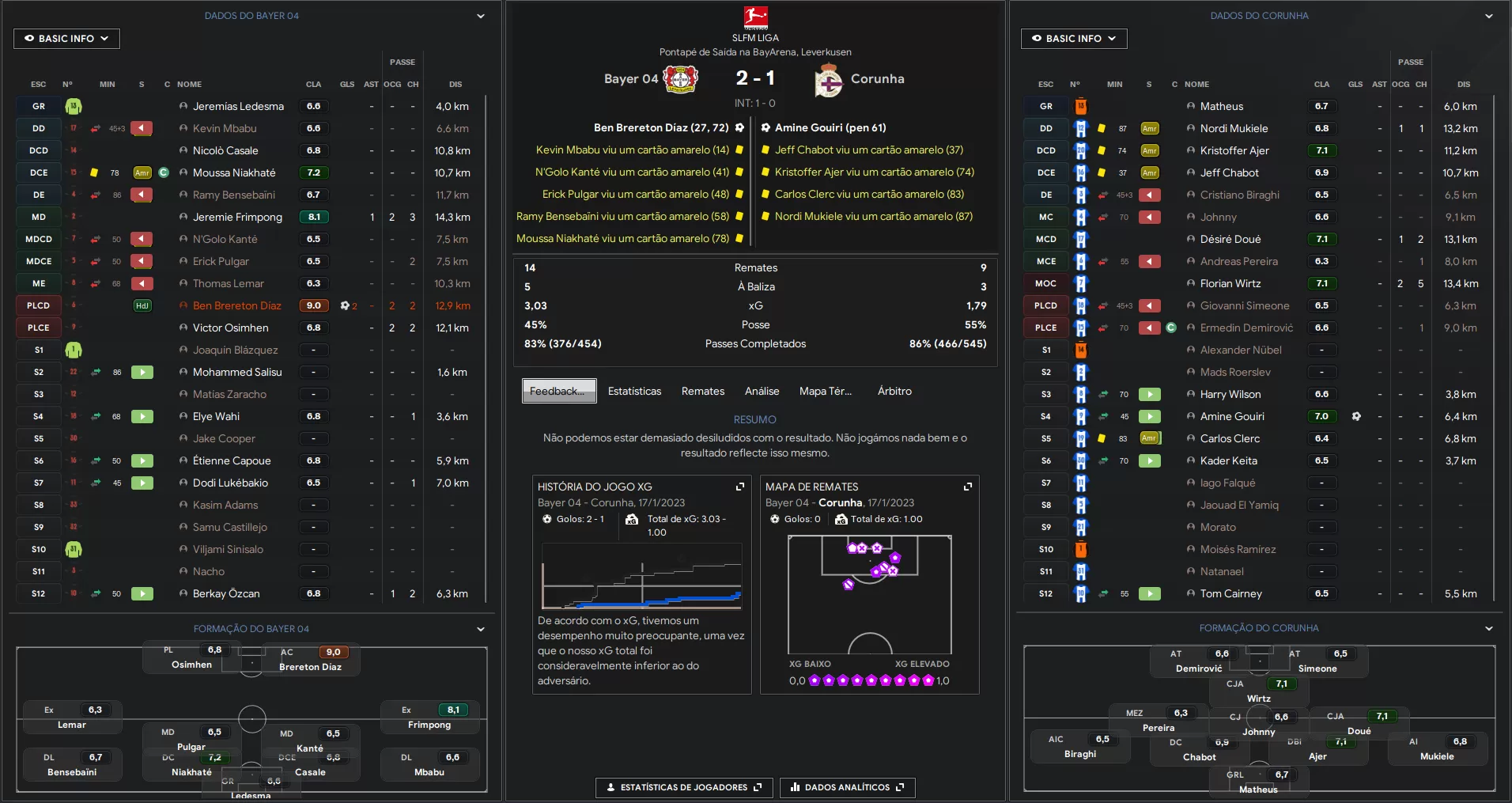Click Ben Brereton Díaz 9.0 rating badge

point(314,305)
